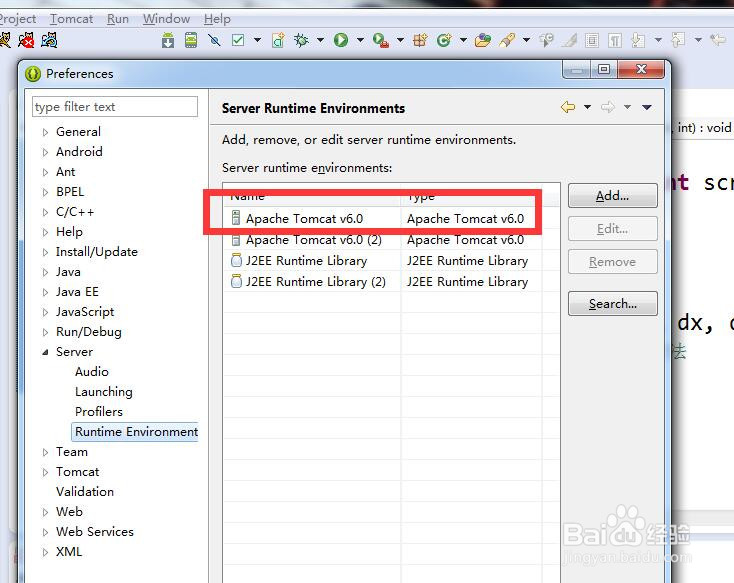Image resolution: width=734 pixels, height=583 pixels.
Task: Select the Team tree item
Action: click(x=72, y=452)
